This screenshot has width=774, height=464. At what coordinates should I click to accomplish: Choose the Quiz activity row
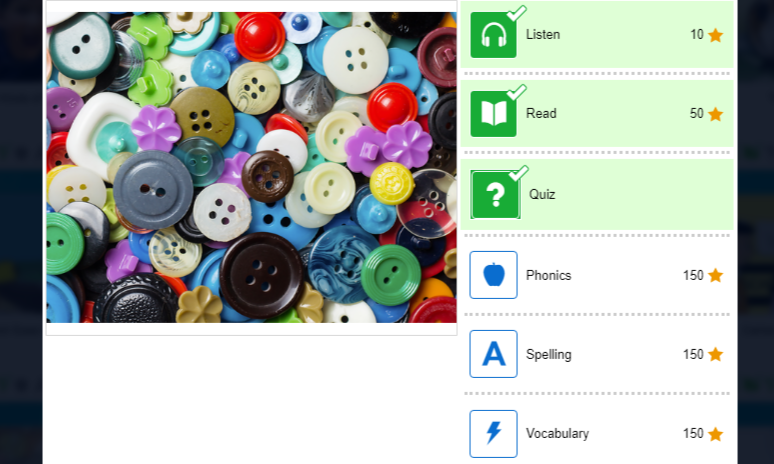point(597,194)
